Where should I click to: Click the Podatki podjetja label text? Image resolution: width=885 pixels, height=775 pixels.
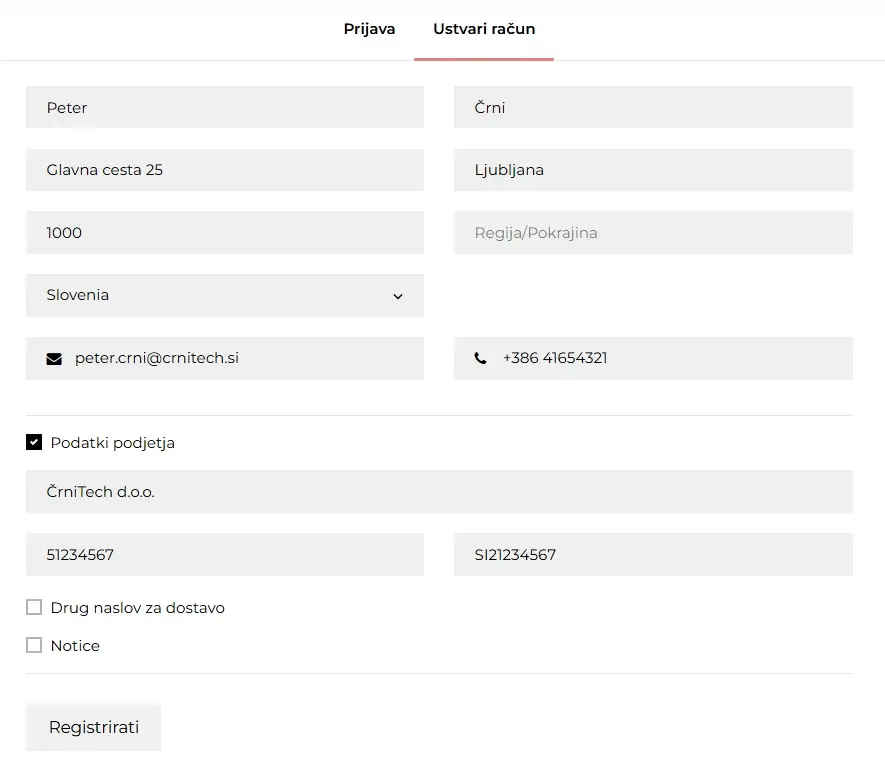click(x=112, y=443)
